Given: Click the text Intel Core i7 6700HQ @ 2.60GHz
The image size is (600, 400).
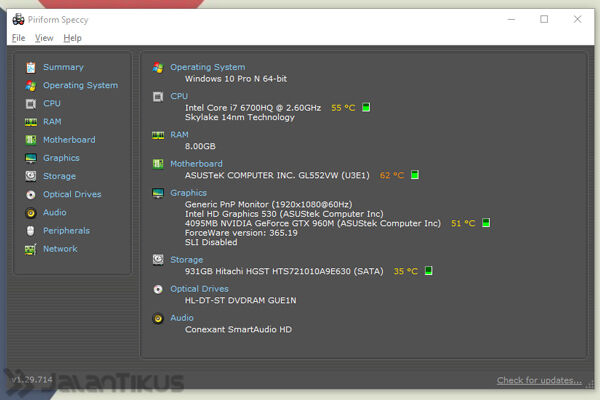Looking at the screenshot, I should 253,108.
